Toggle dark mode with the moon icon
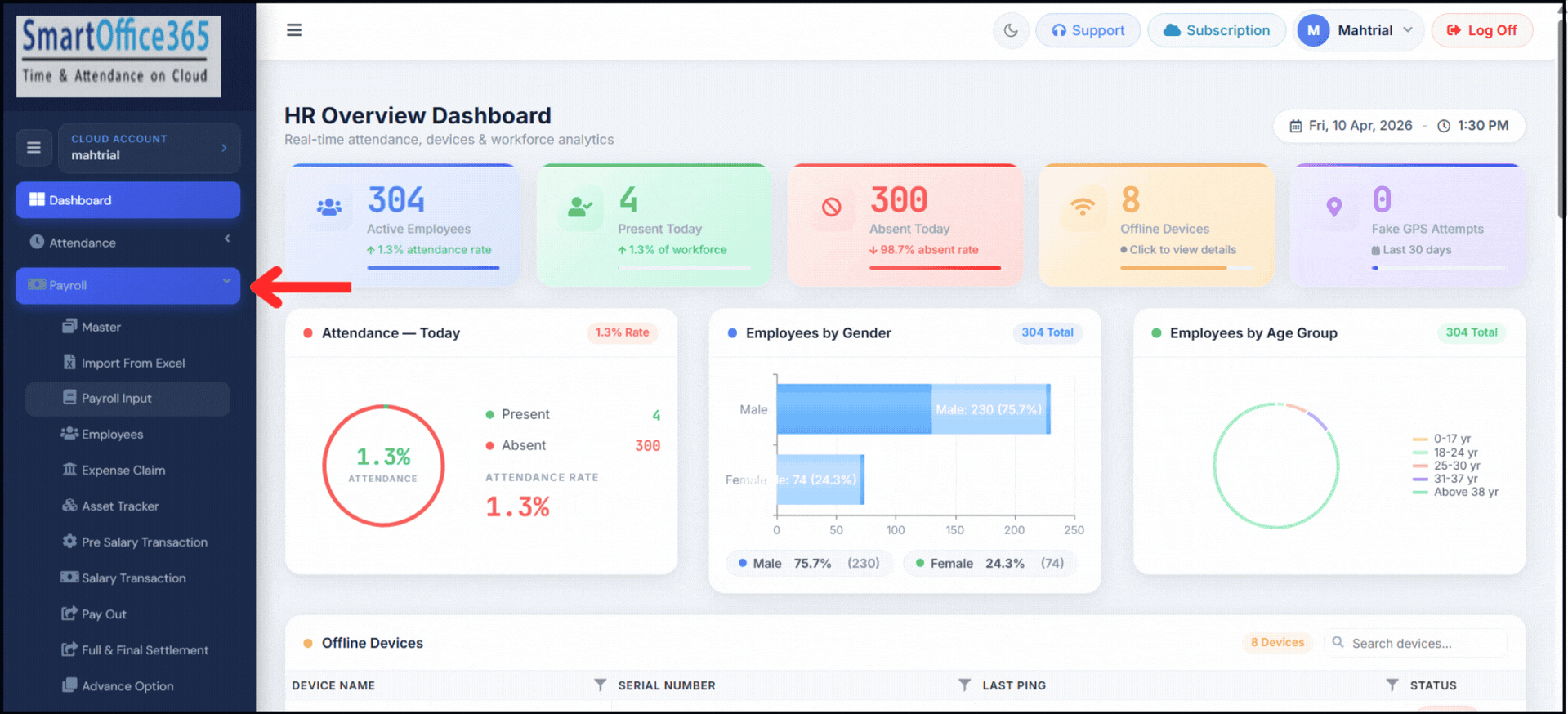 tap(1011, 30)
